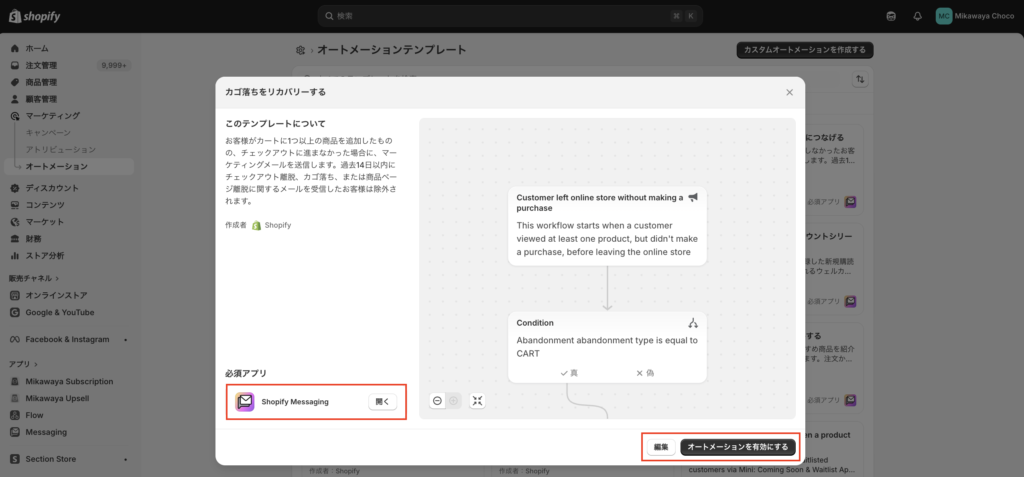Click the branch icon on Condition card
This screenshot has width=1024, height=477.
click(693, 323)
